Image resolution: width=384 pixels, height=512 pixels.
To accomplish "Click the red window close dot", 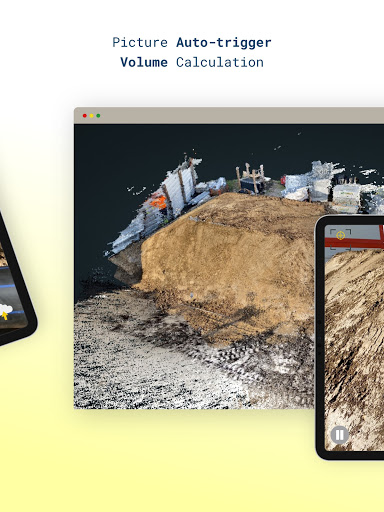I will click(85, 116).
